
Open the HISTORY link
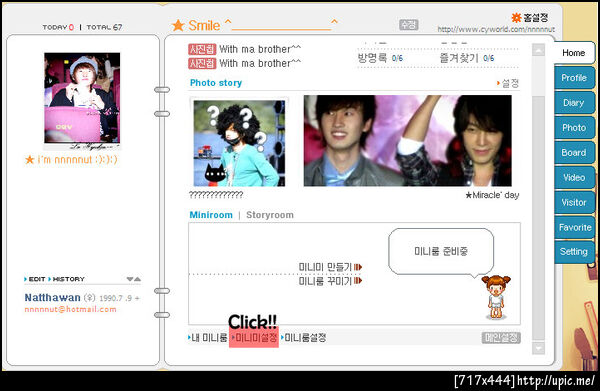click(x=66, y=279)
